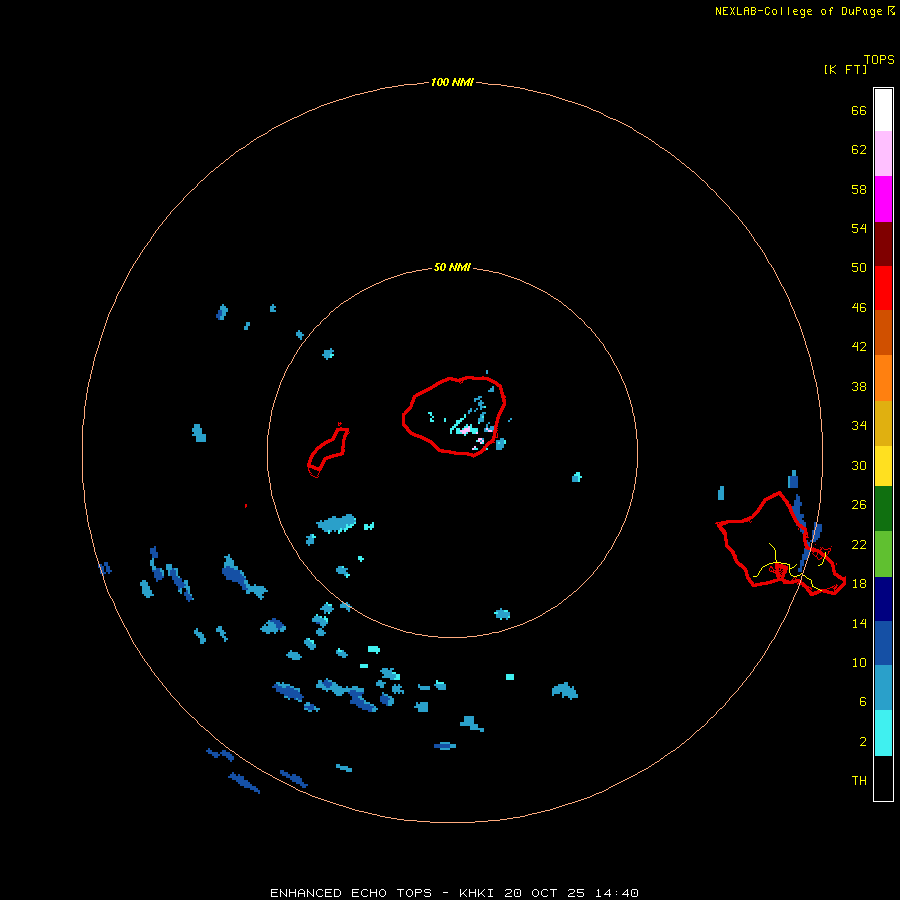Click the white swatch in the tops legend
Image resolution: width=900 pixels, height=900 pixels.
point(883,110)
